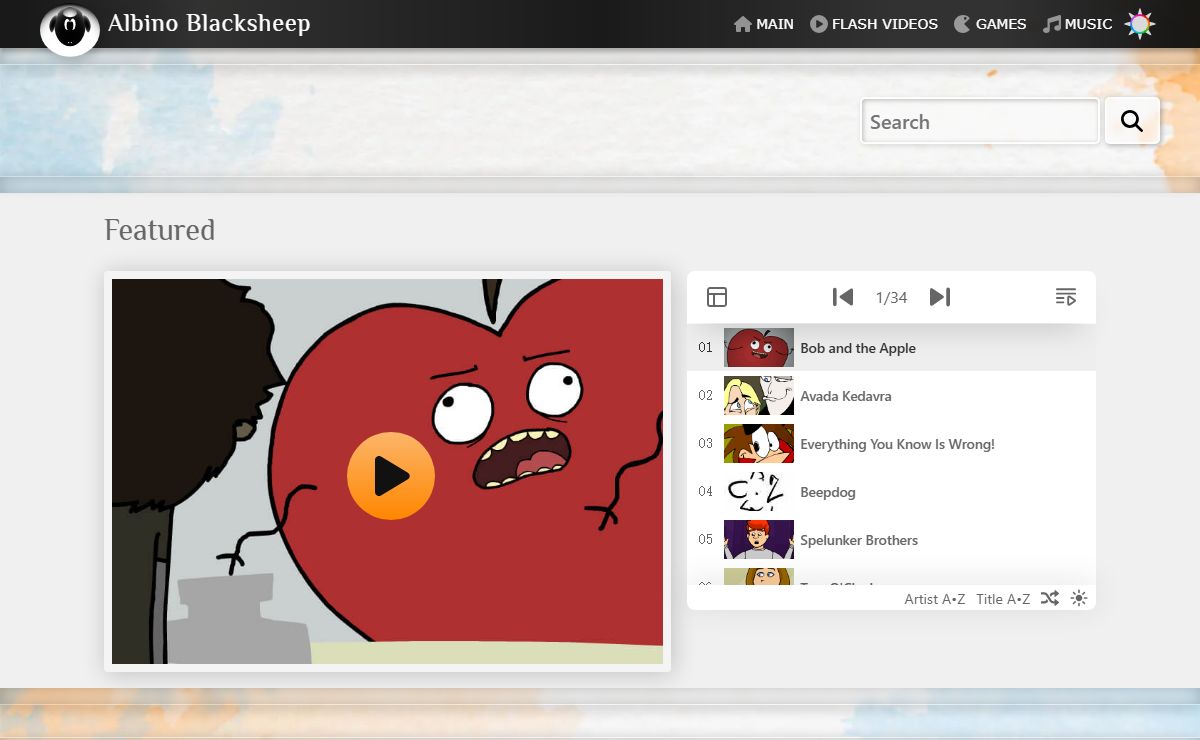Open the MUSIC menu item
This screenshot has width=1200, height=740.
coord(1077,24)
